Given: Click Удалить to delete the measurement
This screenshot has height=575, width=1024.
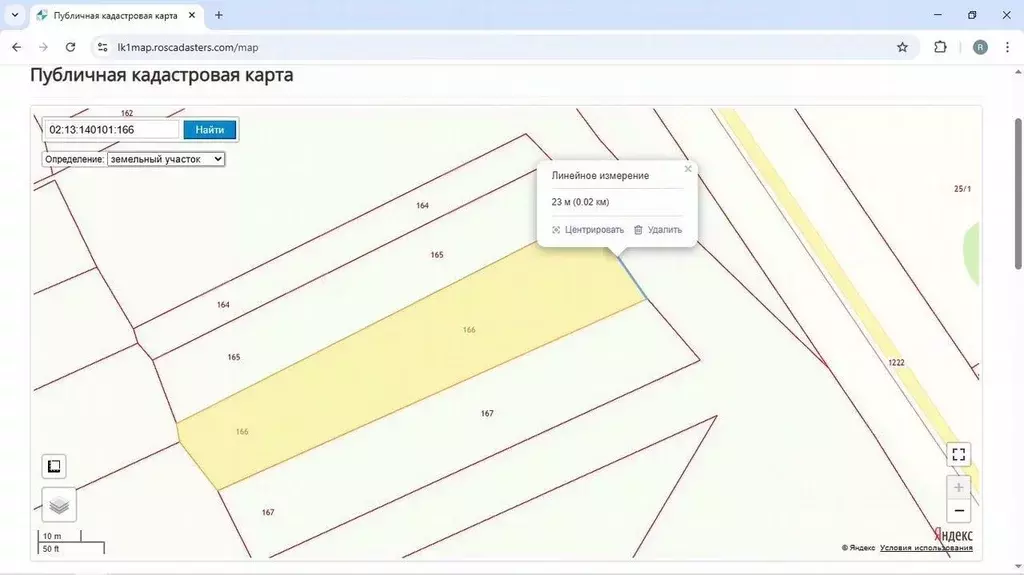Looking at the screenshot, I should click(658, 230).
